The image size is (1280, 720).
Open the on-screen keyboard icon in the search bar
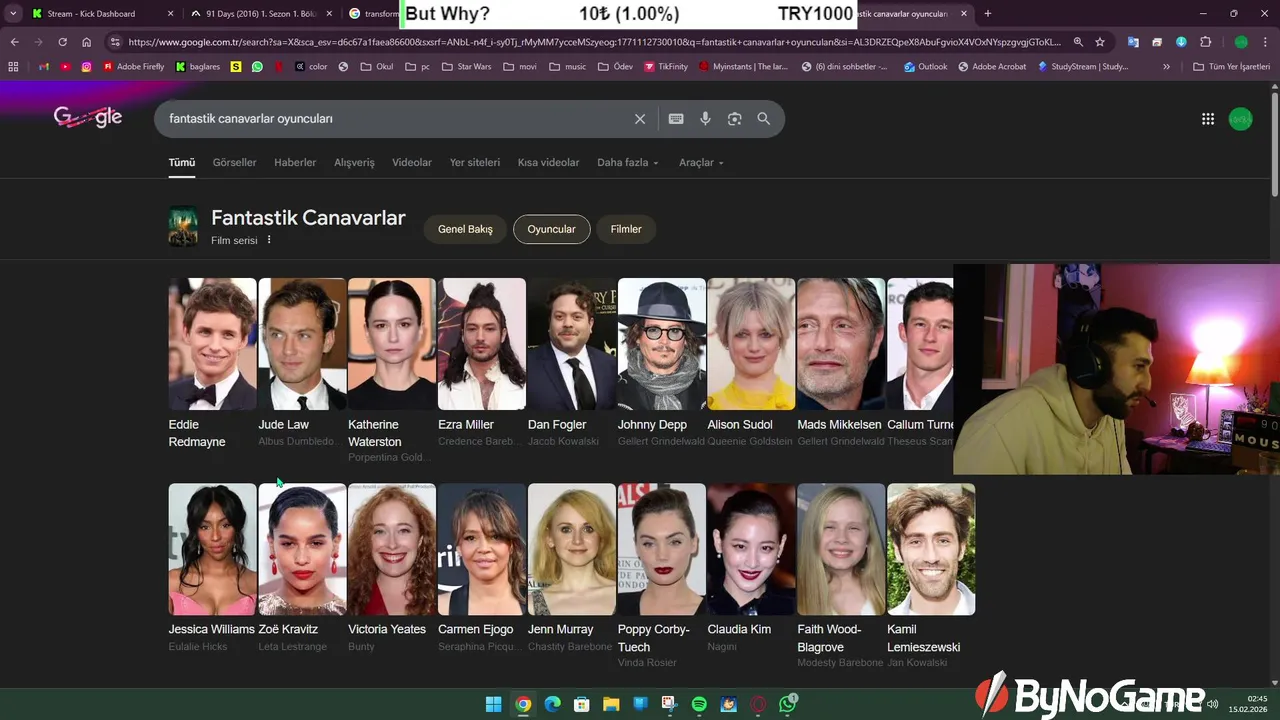676,119
